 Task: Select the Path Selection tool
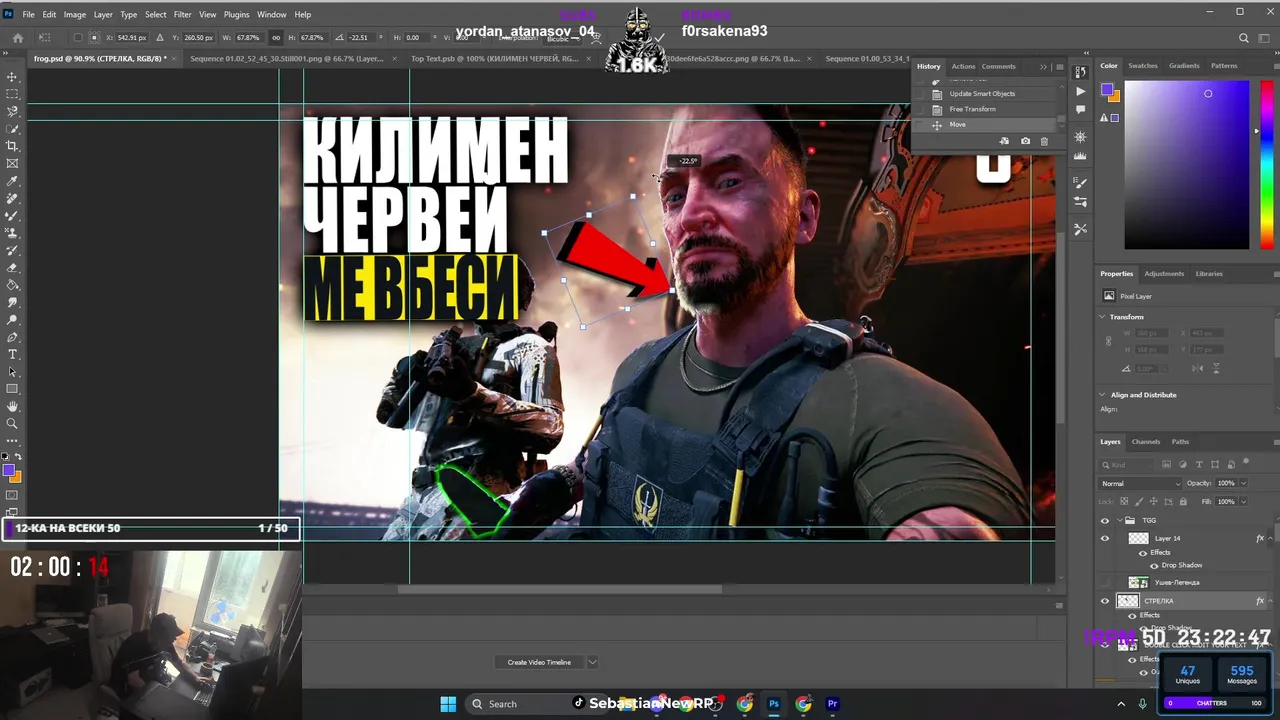pos(12,371)
